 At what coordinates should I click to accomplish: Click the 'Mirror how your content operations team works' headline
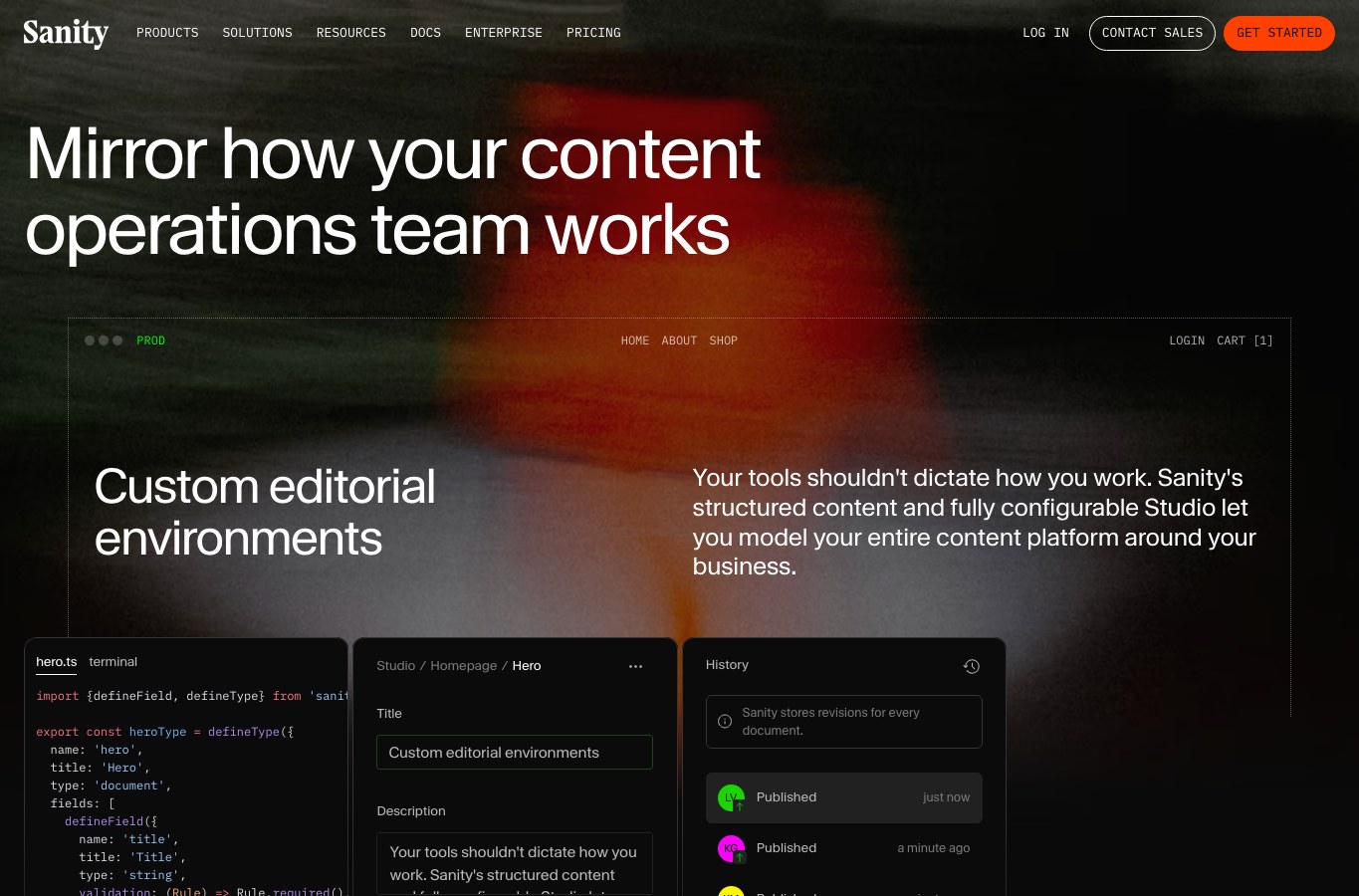393,192
